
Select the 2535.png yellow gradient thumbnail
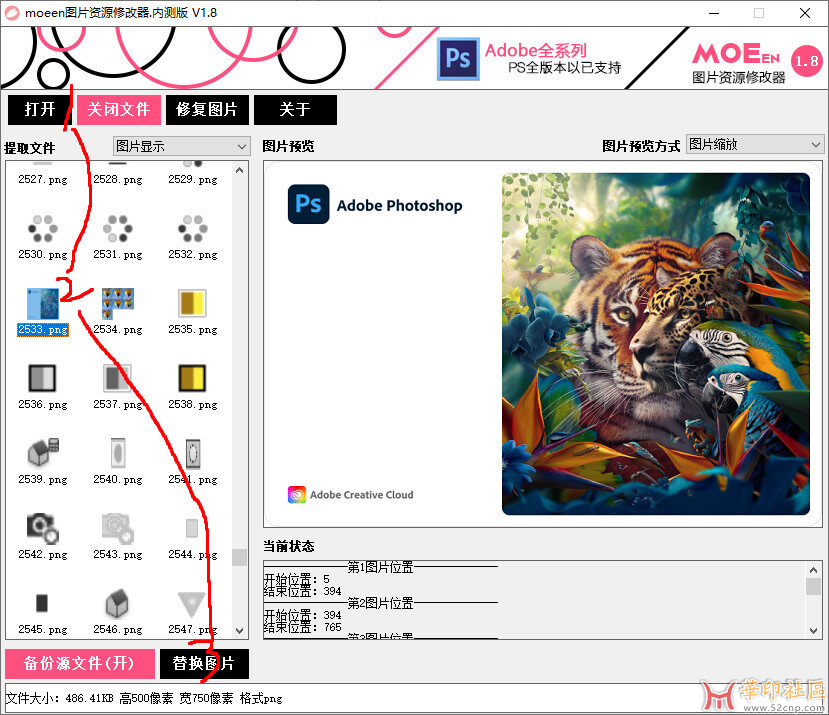click(x=192, y=303)
